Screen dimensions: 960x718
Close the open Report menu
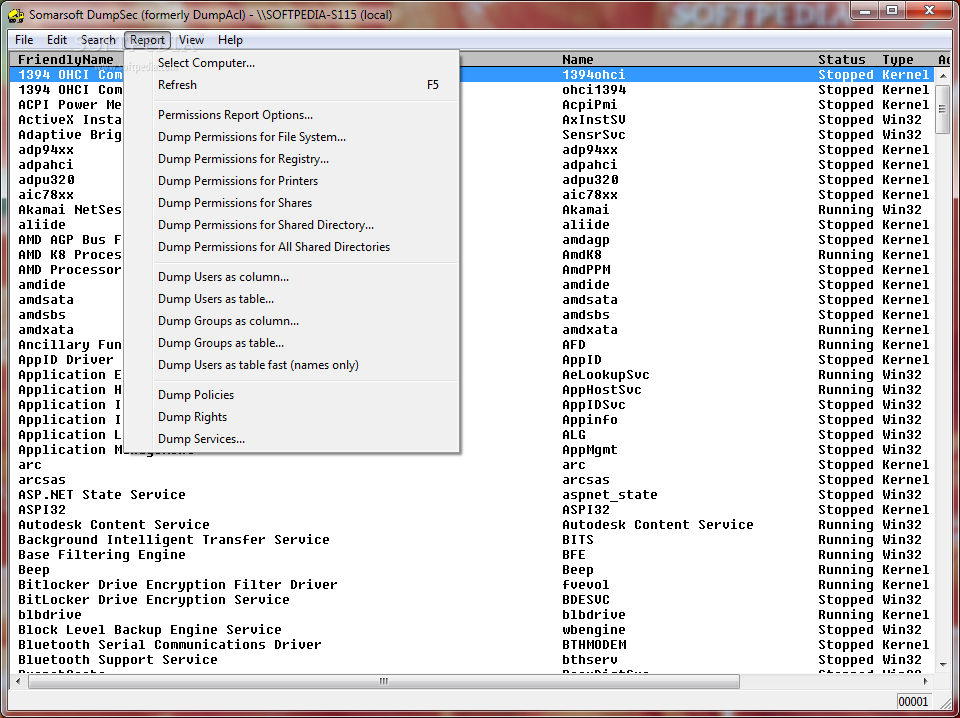[148, 40]
